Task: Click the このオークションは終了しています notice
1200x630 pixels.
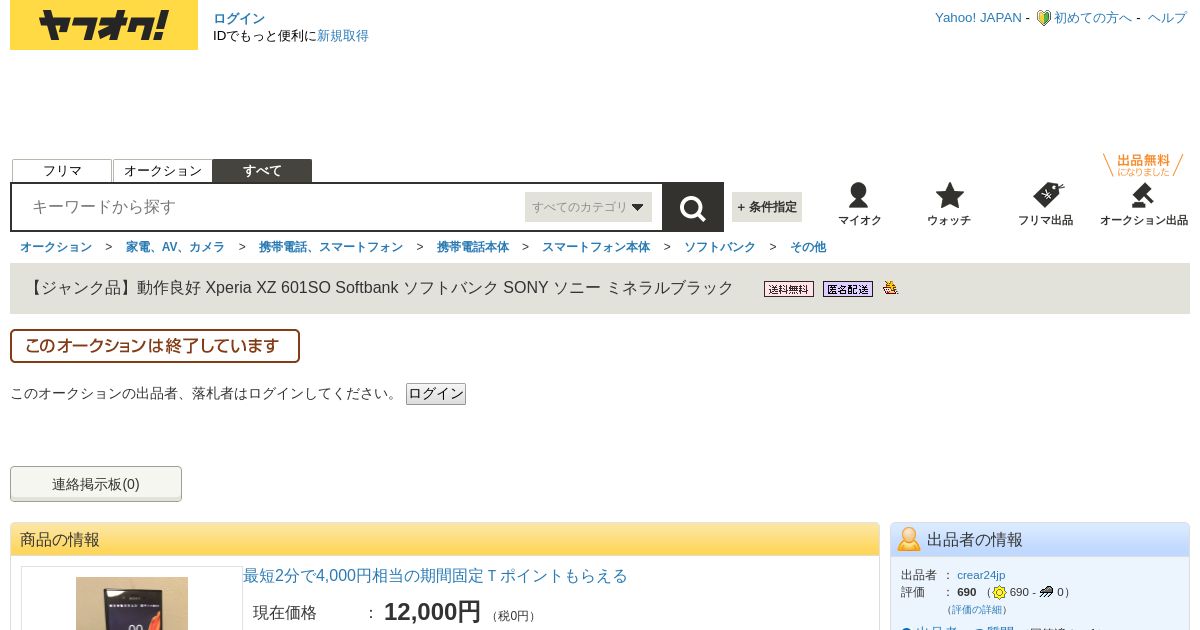Action: coord(155,346)
